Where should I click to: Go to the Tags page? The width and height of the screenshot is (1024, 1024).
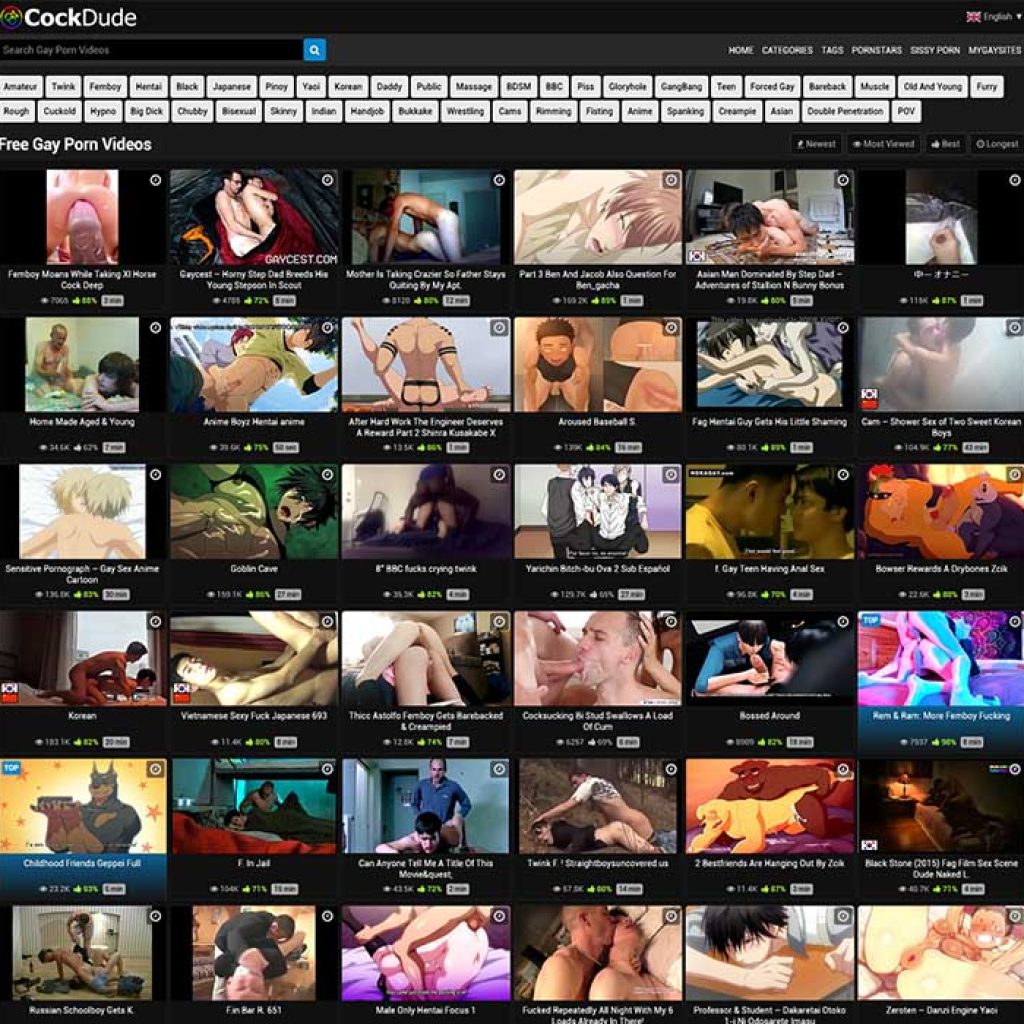(832, 50)
